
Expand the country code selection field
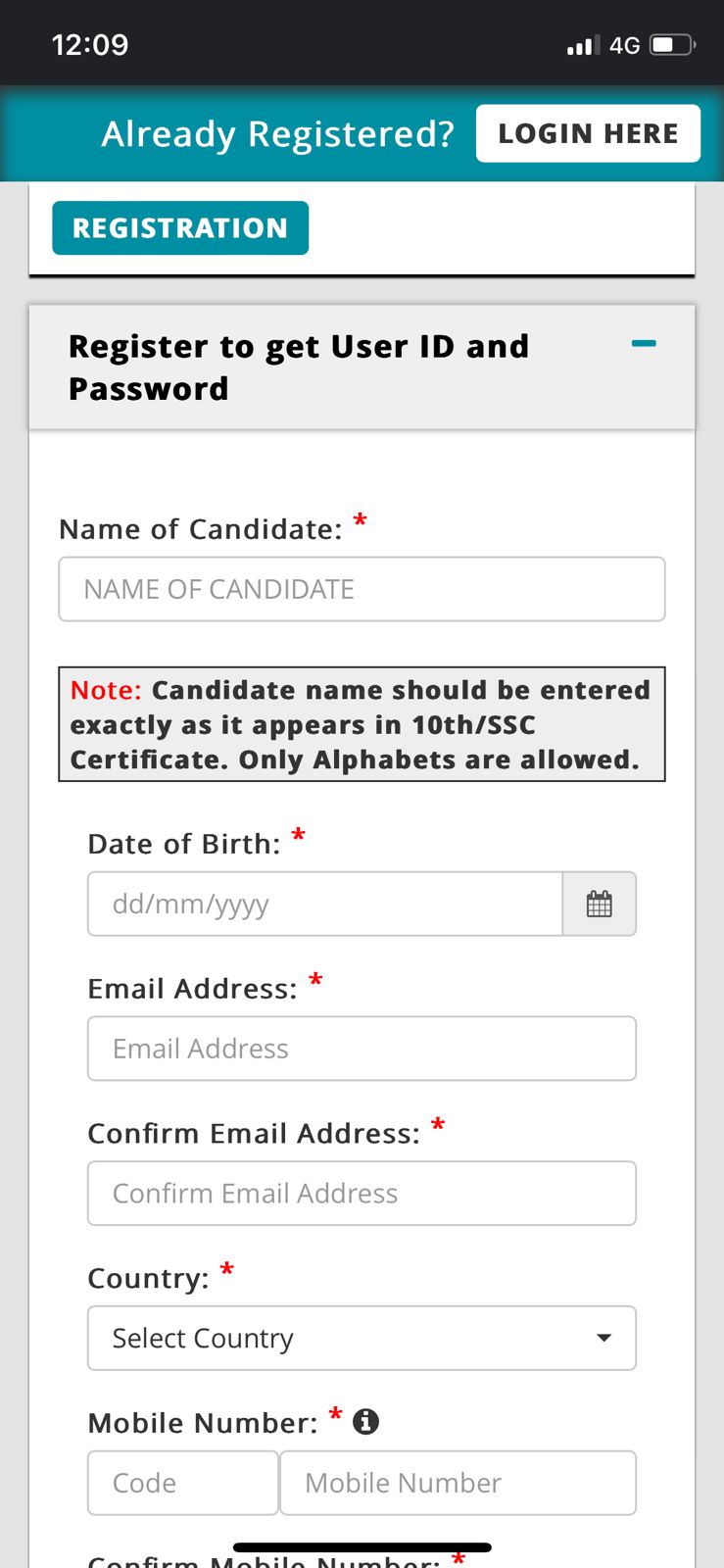tap(182, 1483)
